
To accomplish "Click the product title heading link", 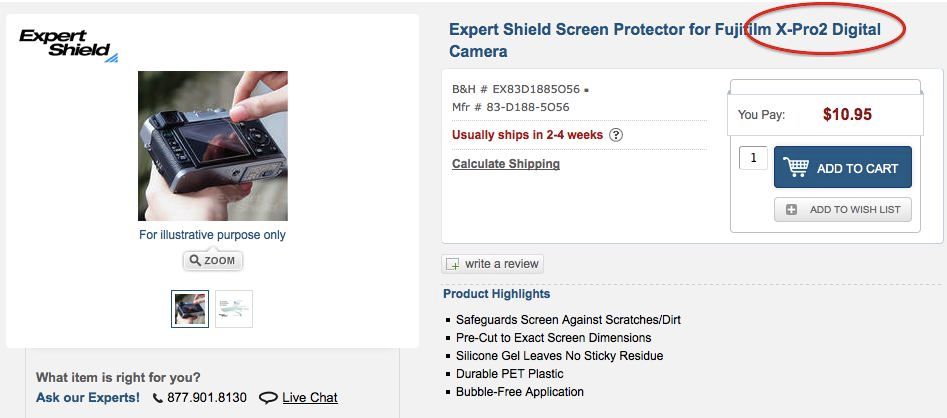I will click(x=664, y=40).
